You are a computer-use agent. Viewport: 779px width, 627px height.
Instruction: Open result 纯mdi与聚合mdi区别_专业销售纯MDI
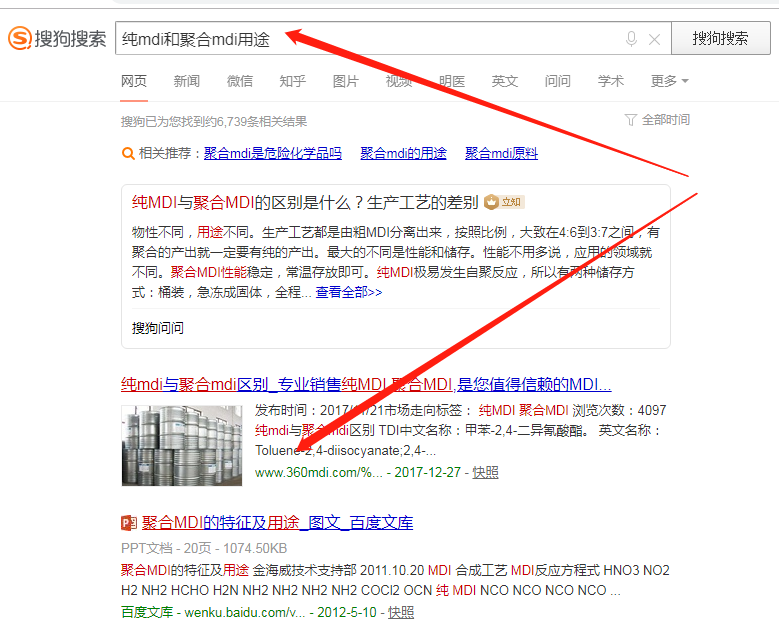pos(366,384)
